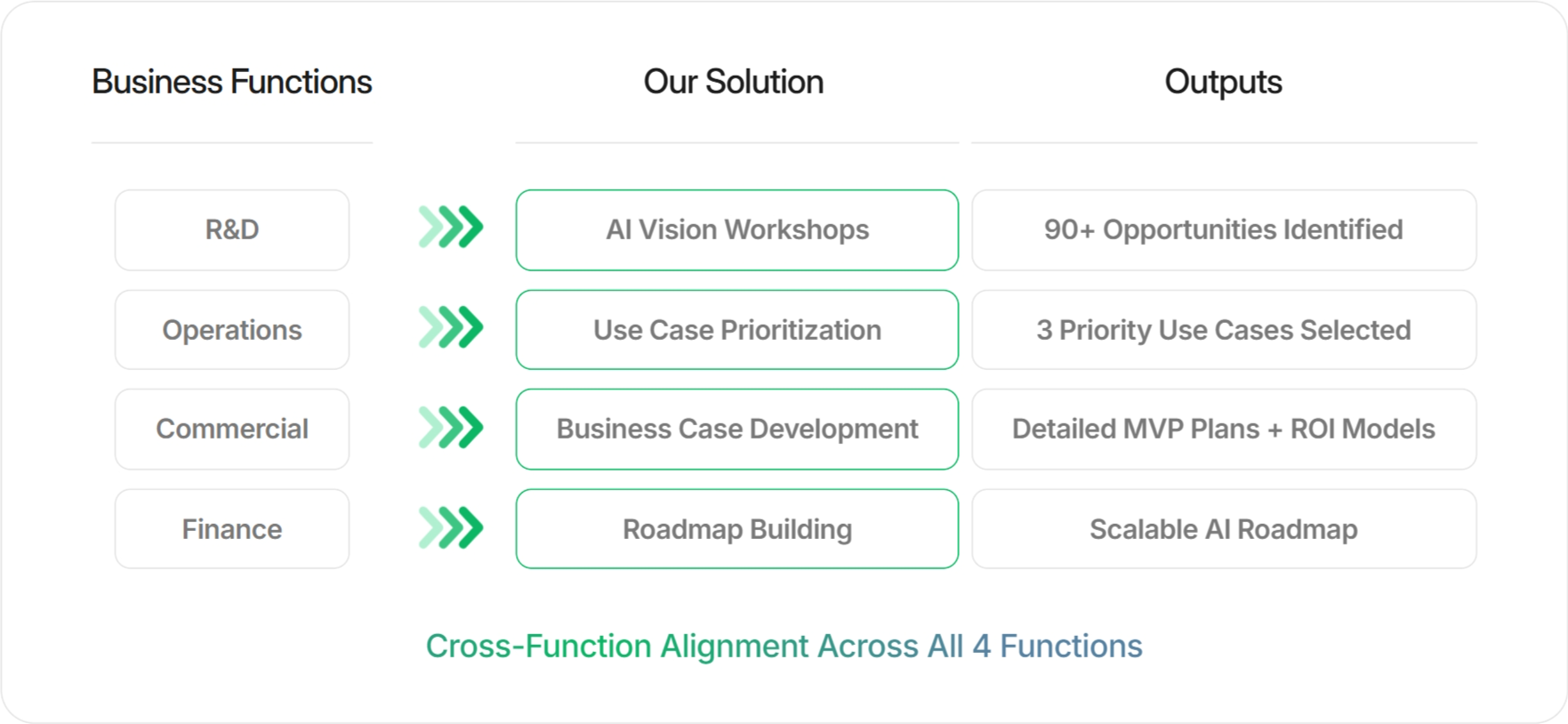Click the Business Case Development box
1568x724 pixels.
pos(736,429)
